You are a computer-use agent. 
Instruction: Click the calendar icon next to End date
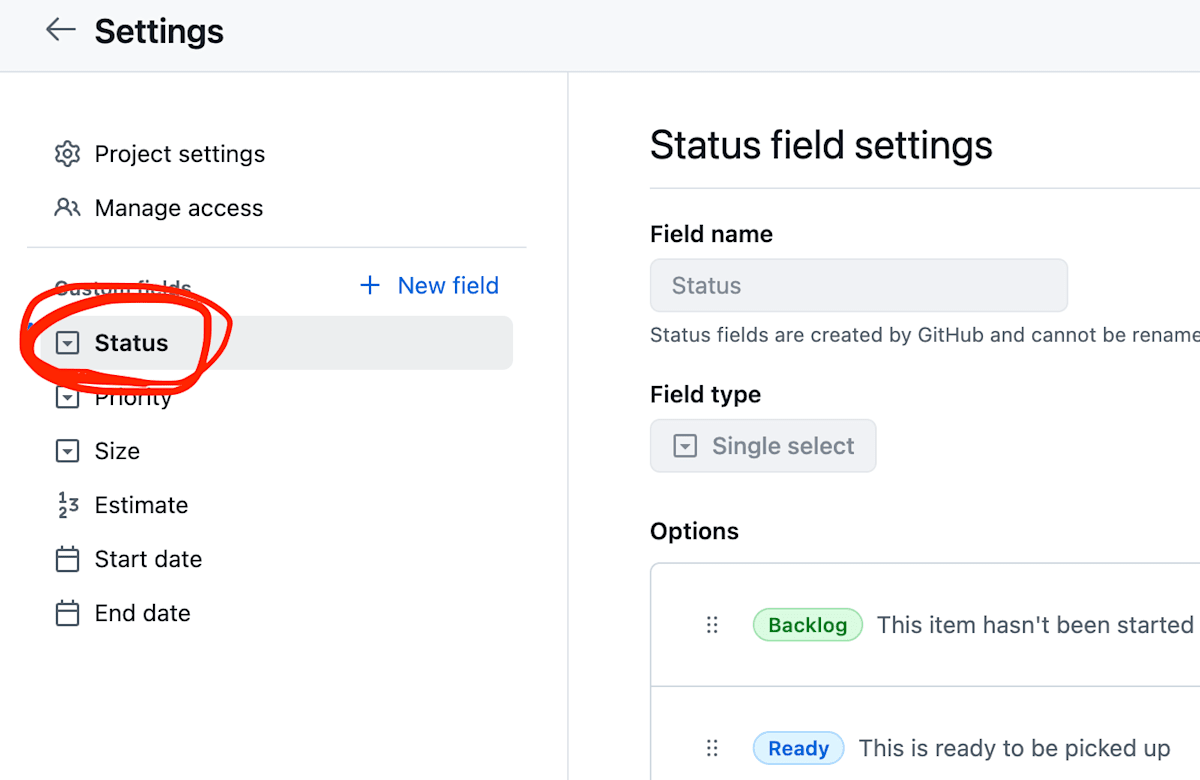tap(67, 613)
